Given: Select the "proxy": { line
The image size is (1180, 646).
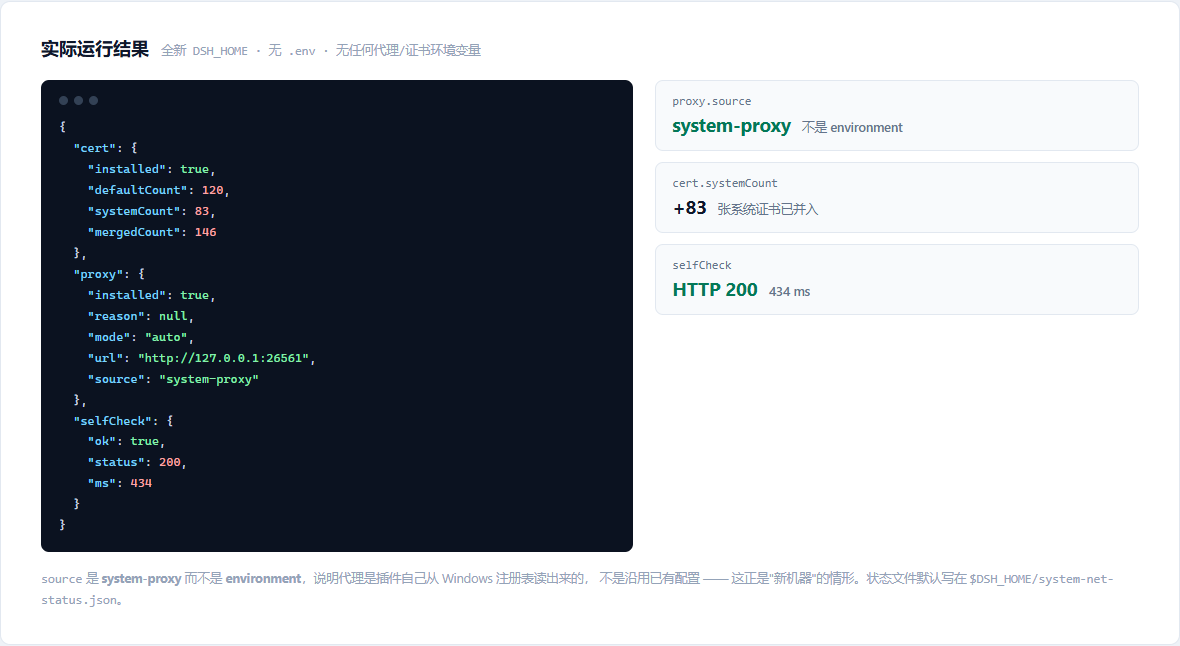Looking at the screenshot, I should (109, 274).
